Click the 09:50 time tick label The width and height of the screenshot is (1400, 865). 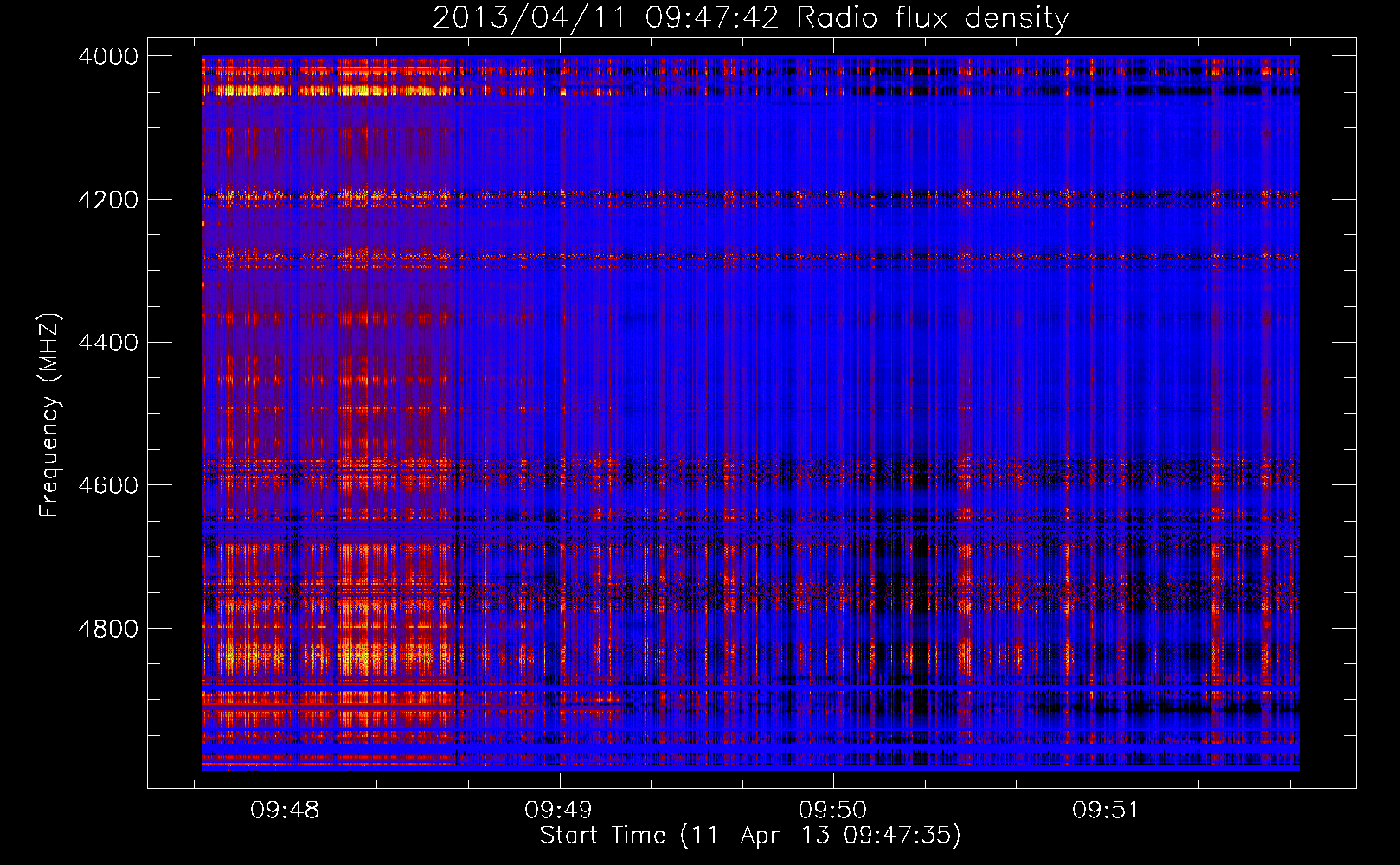point(833,811)
